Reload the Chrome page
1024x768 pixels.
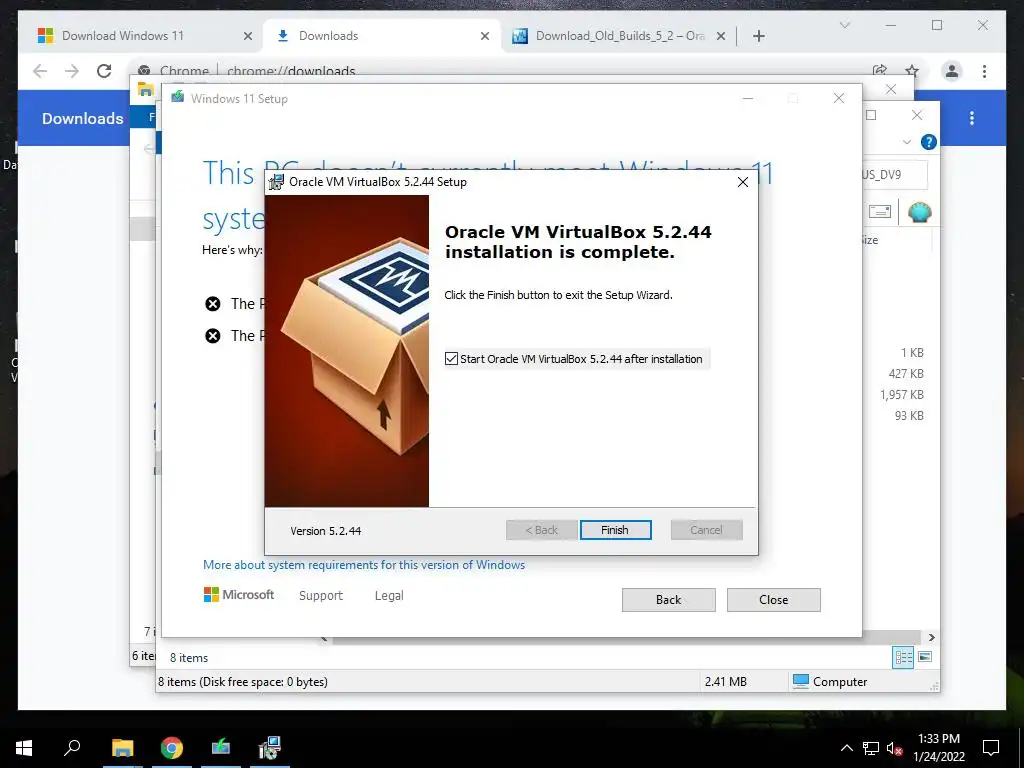tap(104, 71)
